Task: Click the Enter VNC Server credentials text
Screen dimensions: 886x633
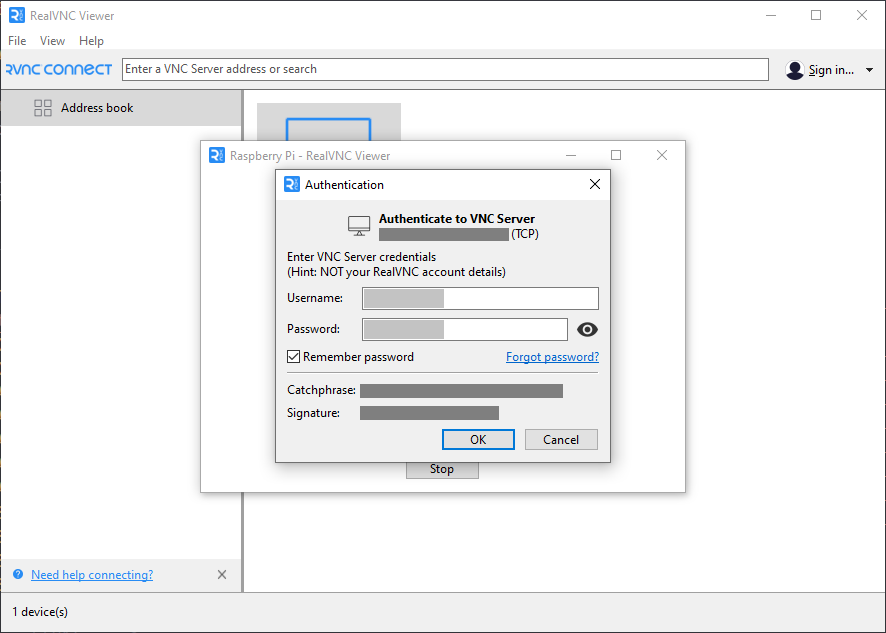Action: click(x=362, y=257)
